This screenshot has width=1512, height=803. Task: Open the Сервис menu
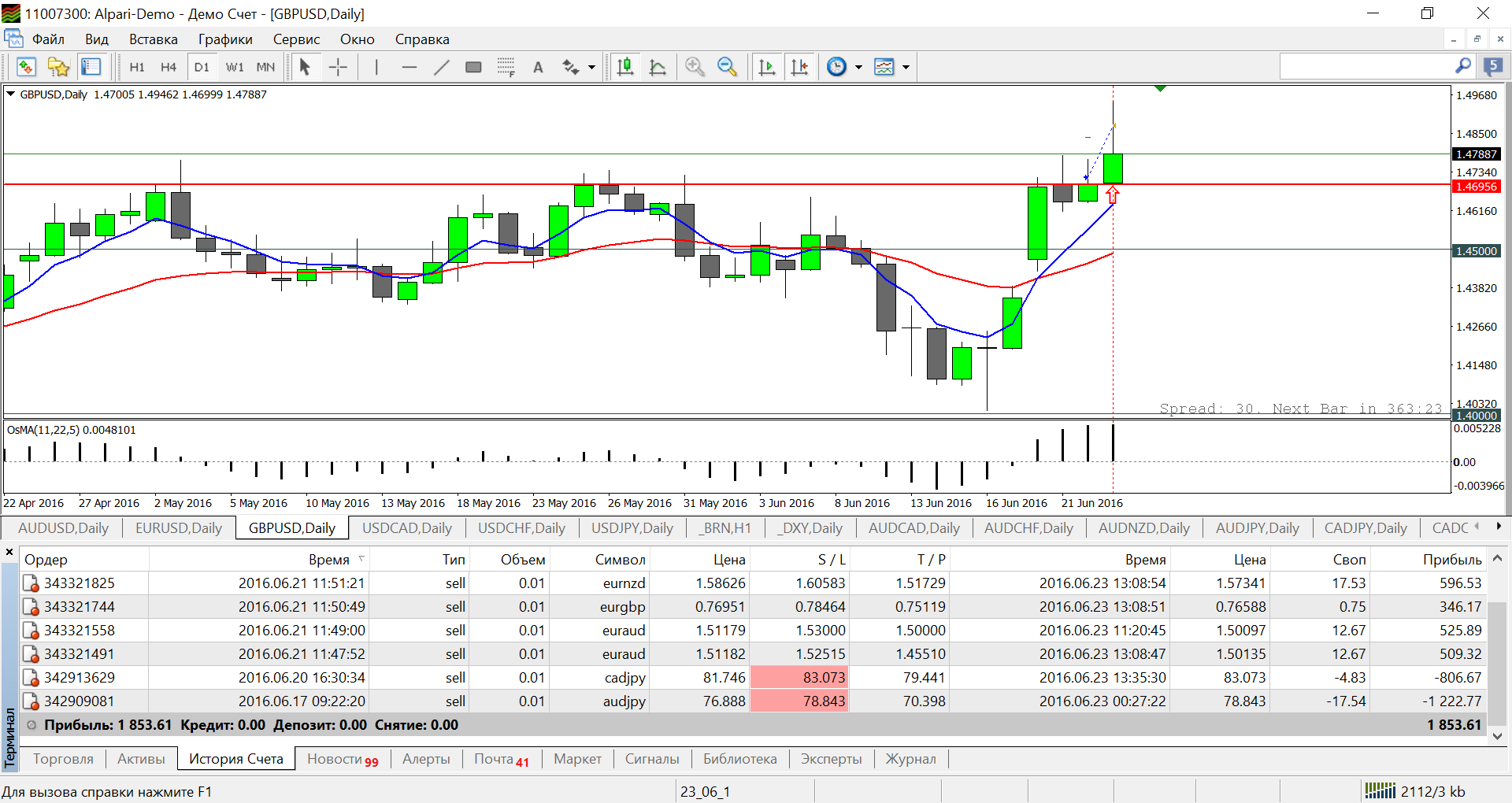pyautogui.click(x=296, y=39)
